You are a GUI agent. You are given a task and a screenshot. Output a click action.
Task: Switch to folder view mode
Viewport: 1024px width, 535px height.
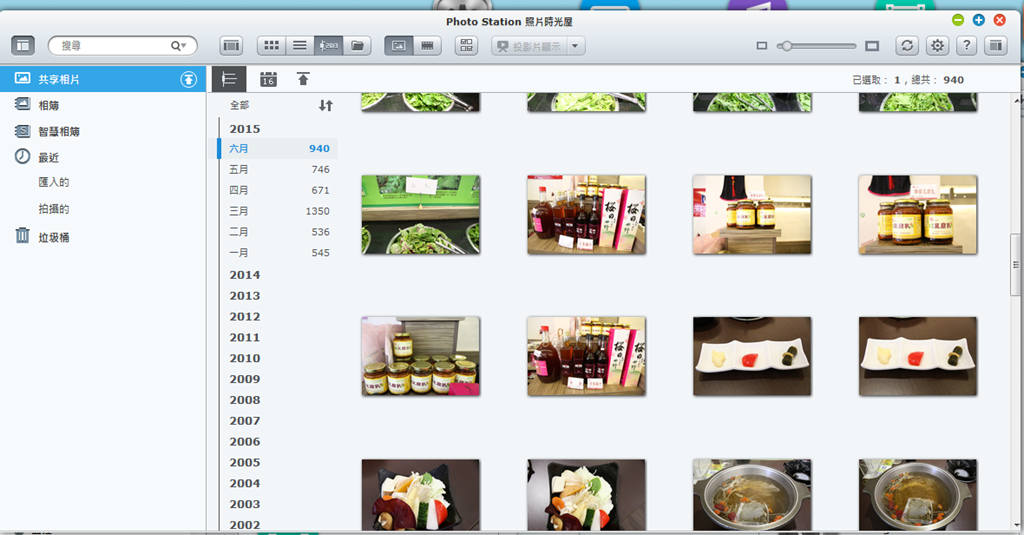[357, 46]
